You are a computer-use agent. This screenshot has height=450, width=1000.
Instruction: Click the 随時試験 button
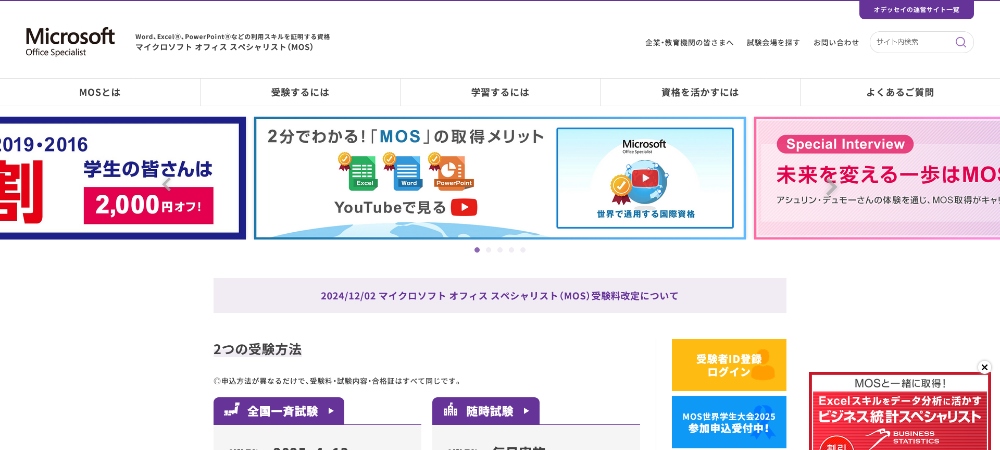(x=486, y=411)
